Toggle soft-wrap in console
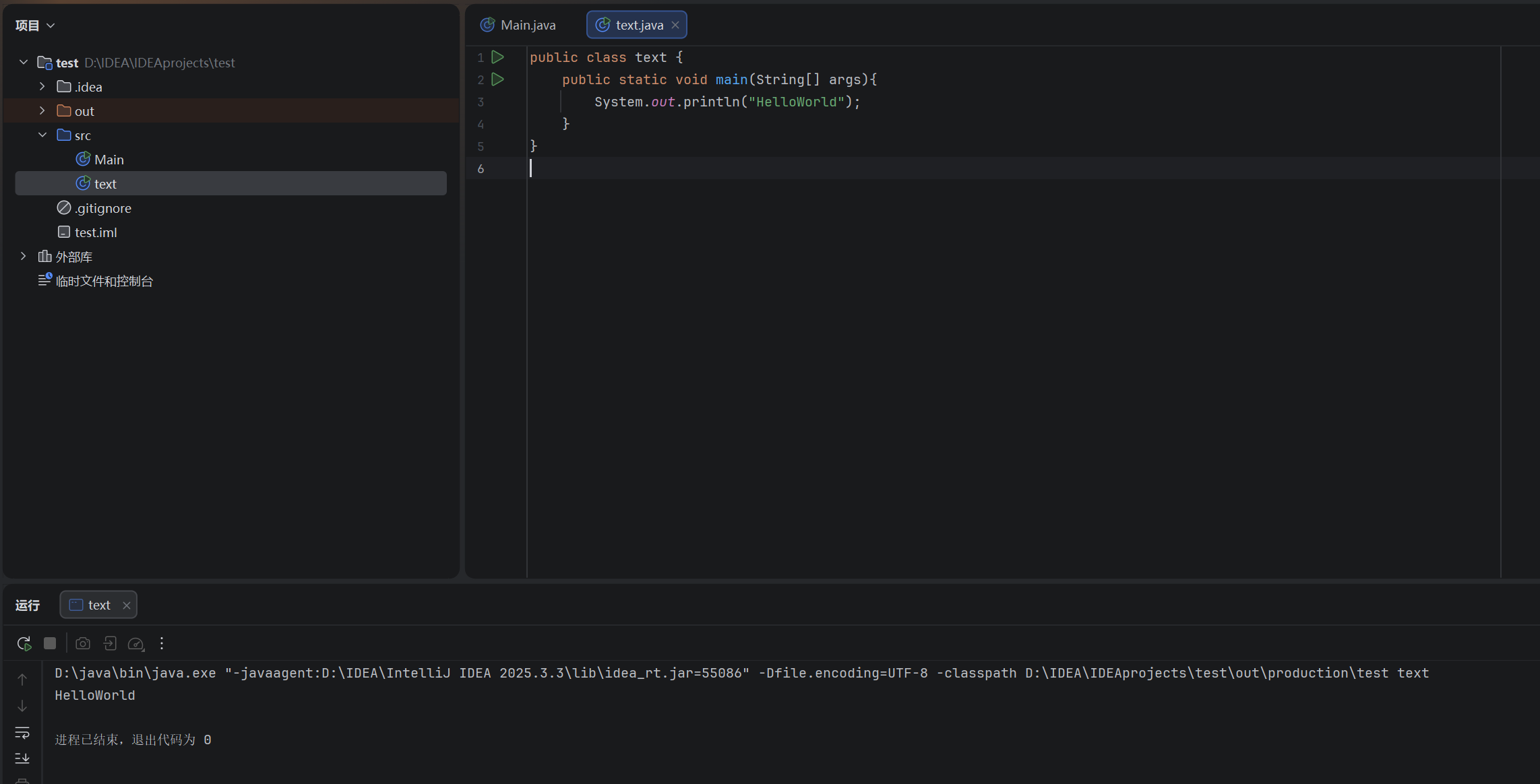This screenshot has width=1540, height=784. tap(22, 732)
